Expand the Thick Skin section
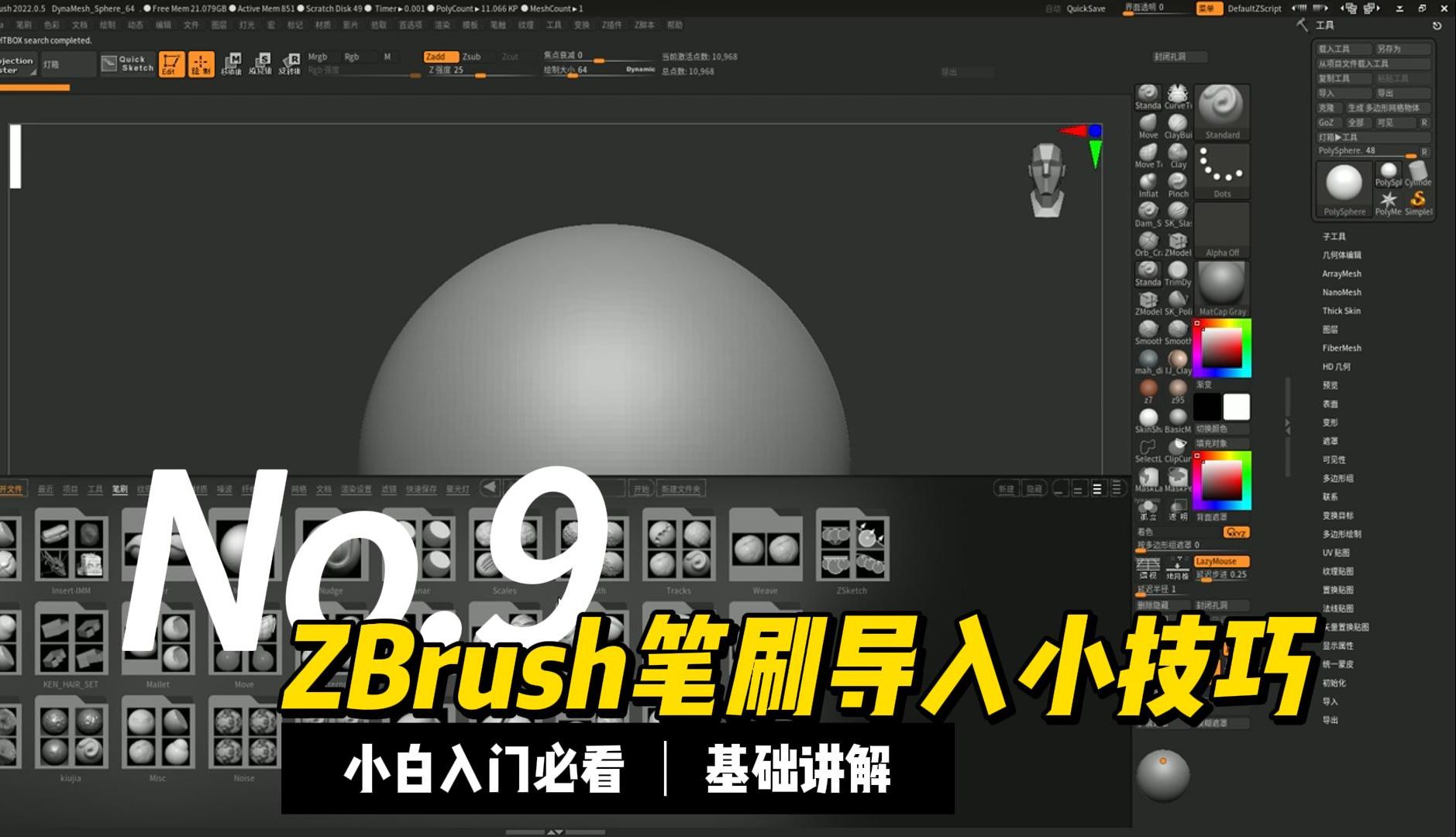1456x837 pixels. click(x=1341, y=311)
